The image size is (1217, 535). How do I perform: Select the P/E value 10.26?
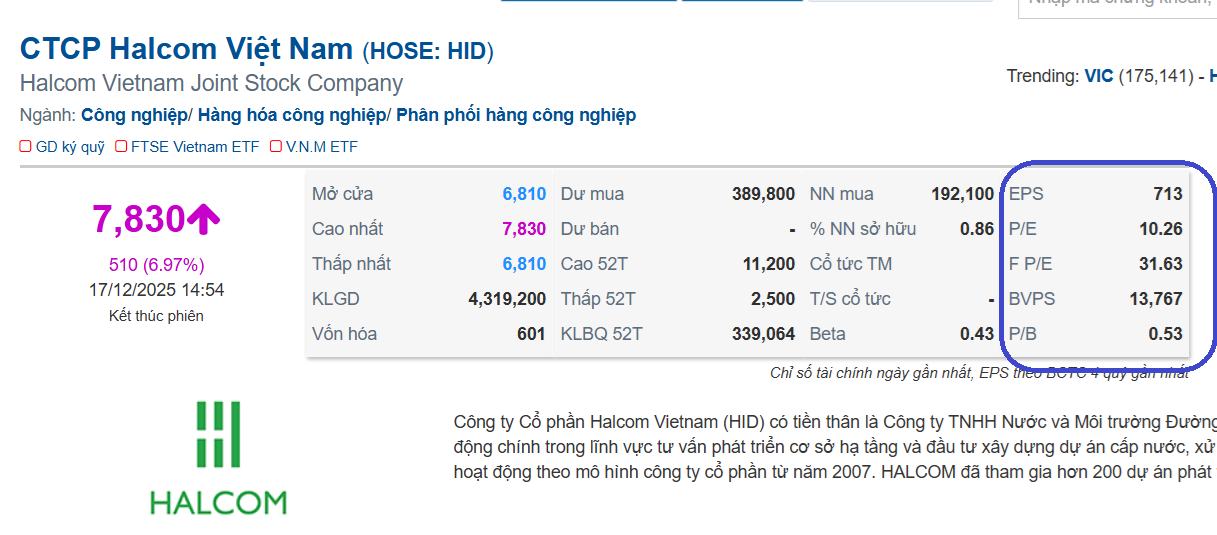[x=1160, y=229]
